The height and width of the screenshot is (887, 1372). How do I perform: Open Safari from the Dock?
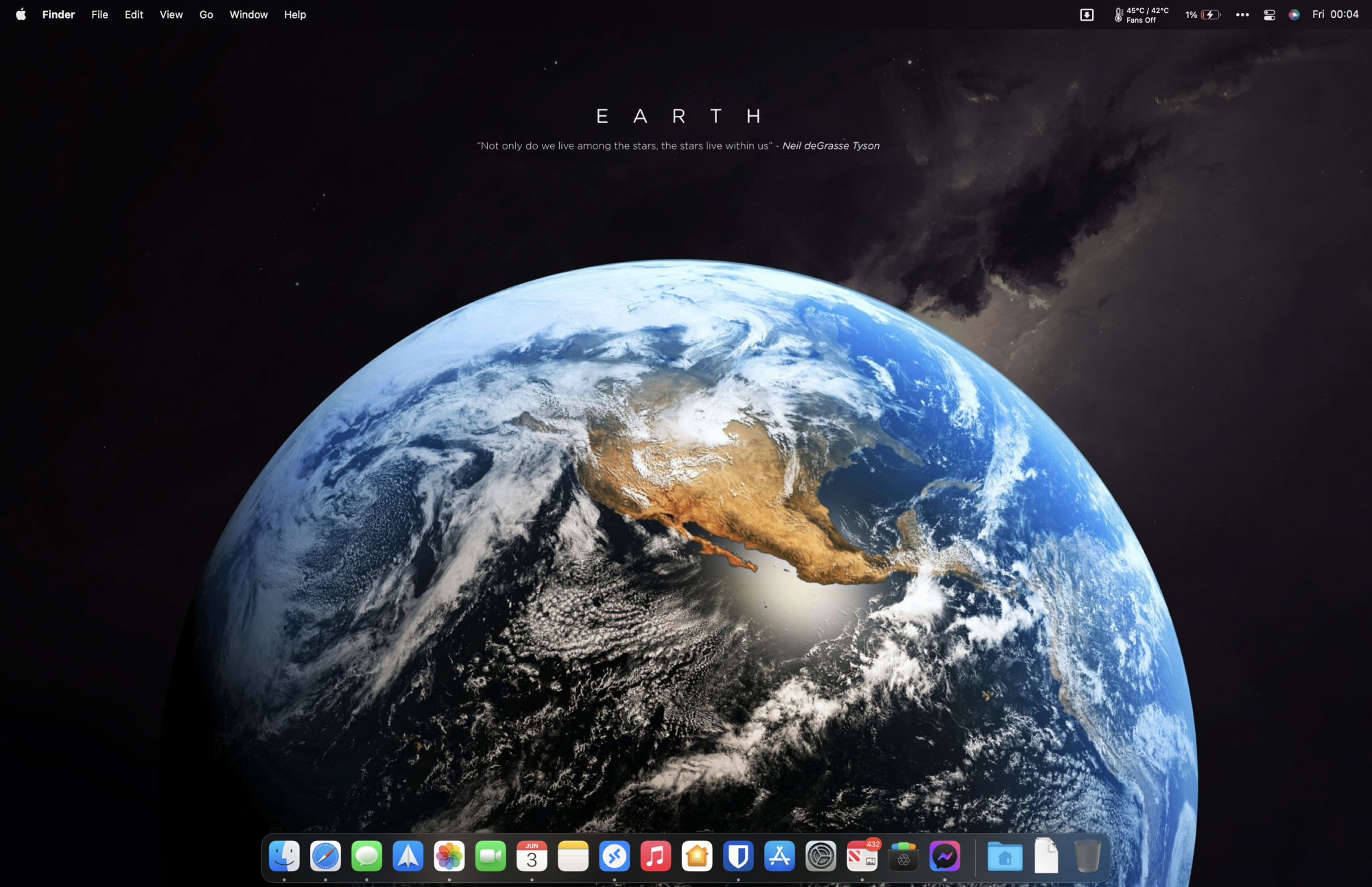[325, 856]
